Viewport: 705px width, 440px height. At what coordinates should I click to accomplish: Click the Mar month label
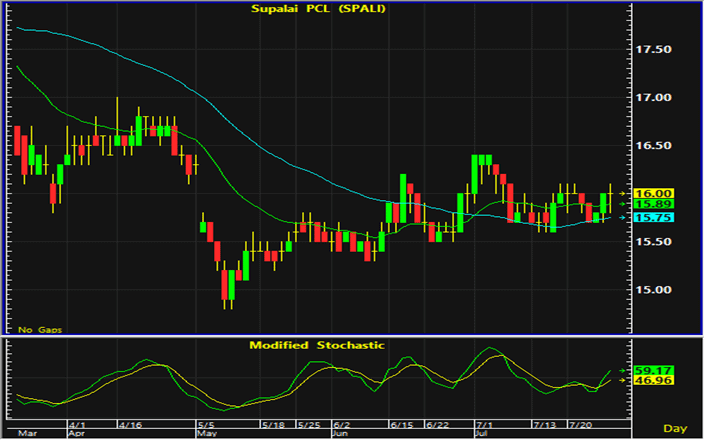point(27,434)
